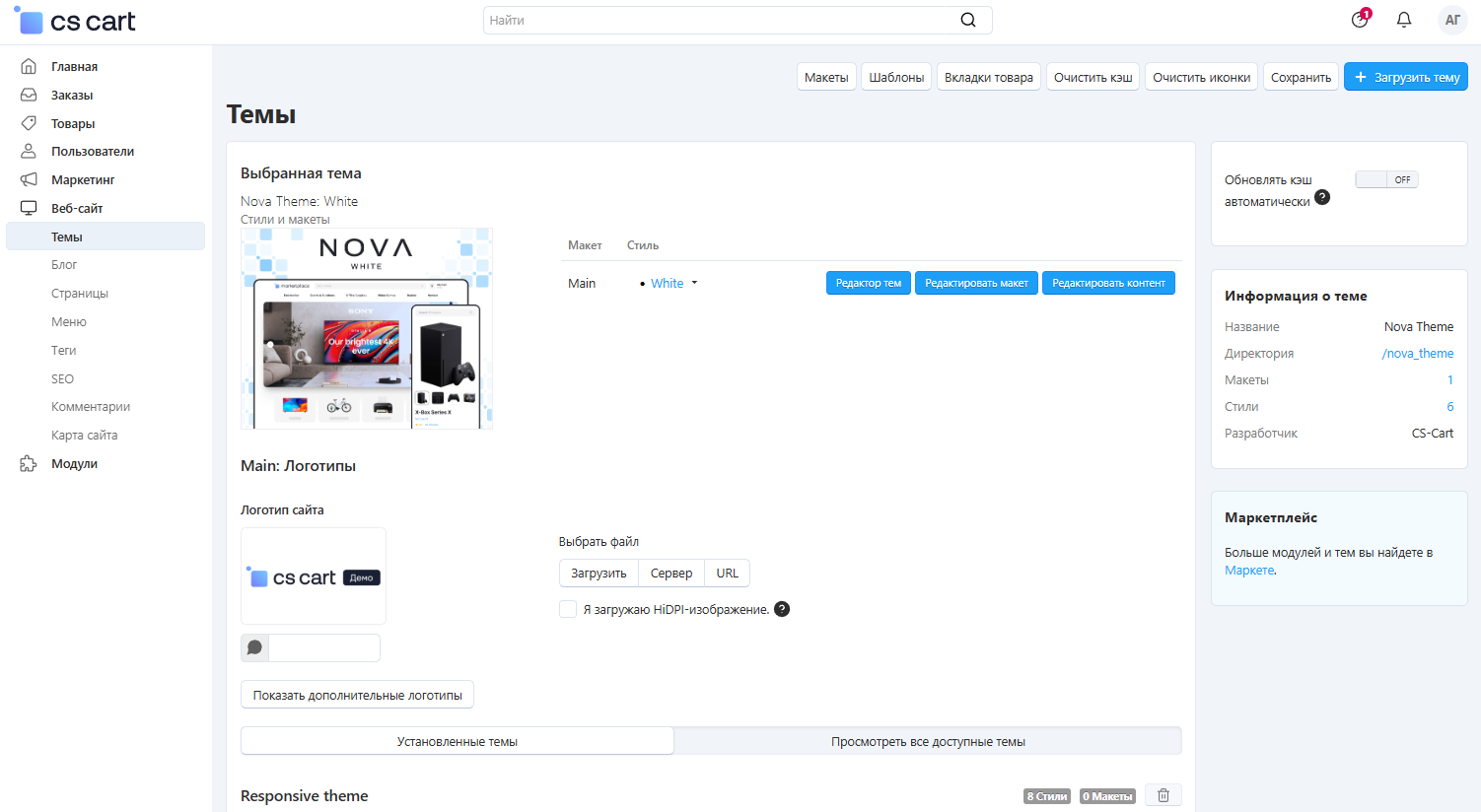
Task: Open the /nova_theme directory link
Action: pos(1417,353)
